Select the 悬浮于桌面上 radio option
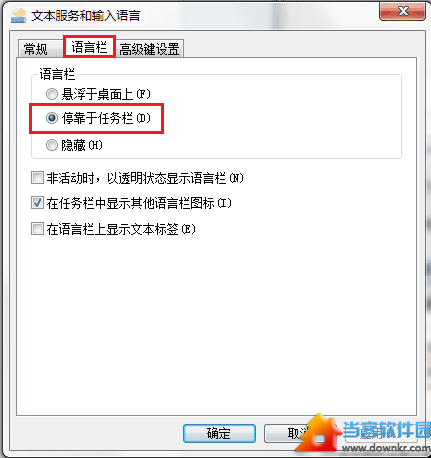 click(x=52, y=94)
